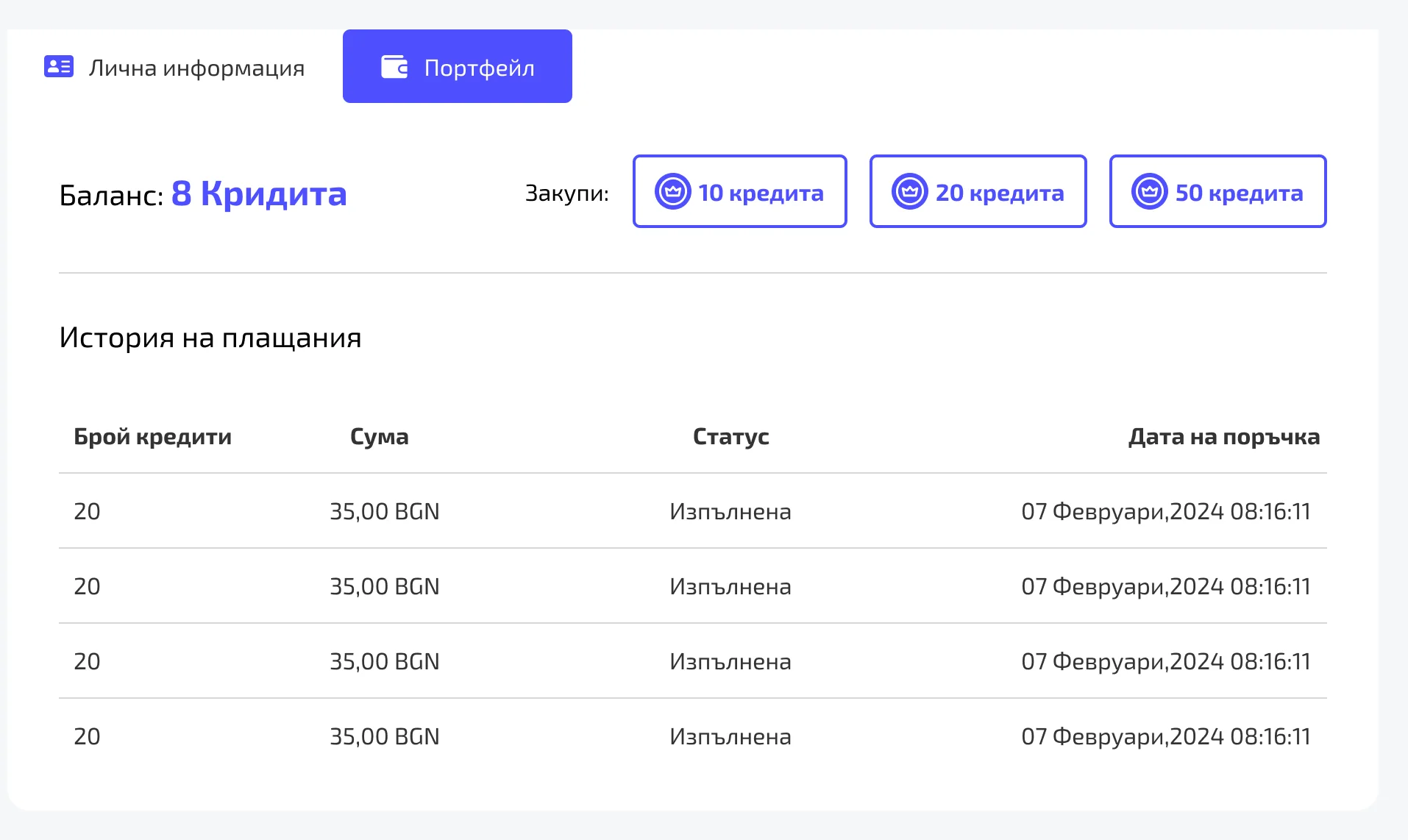This screenshot has height=840, width=1408.
Task: Click the ID card icon beside Лична информация
Action: click(x=59, y=67)
